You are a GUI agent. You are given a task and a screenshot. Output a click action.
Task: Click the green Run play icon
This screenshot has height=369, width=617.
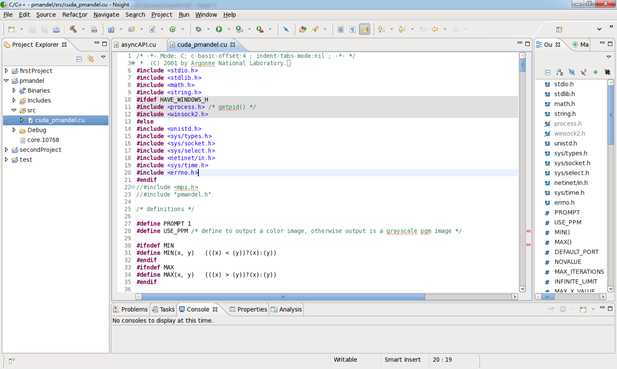click(x=219, y=29)
